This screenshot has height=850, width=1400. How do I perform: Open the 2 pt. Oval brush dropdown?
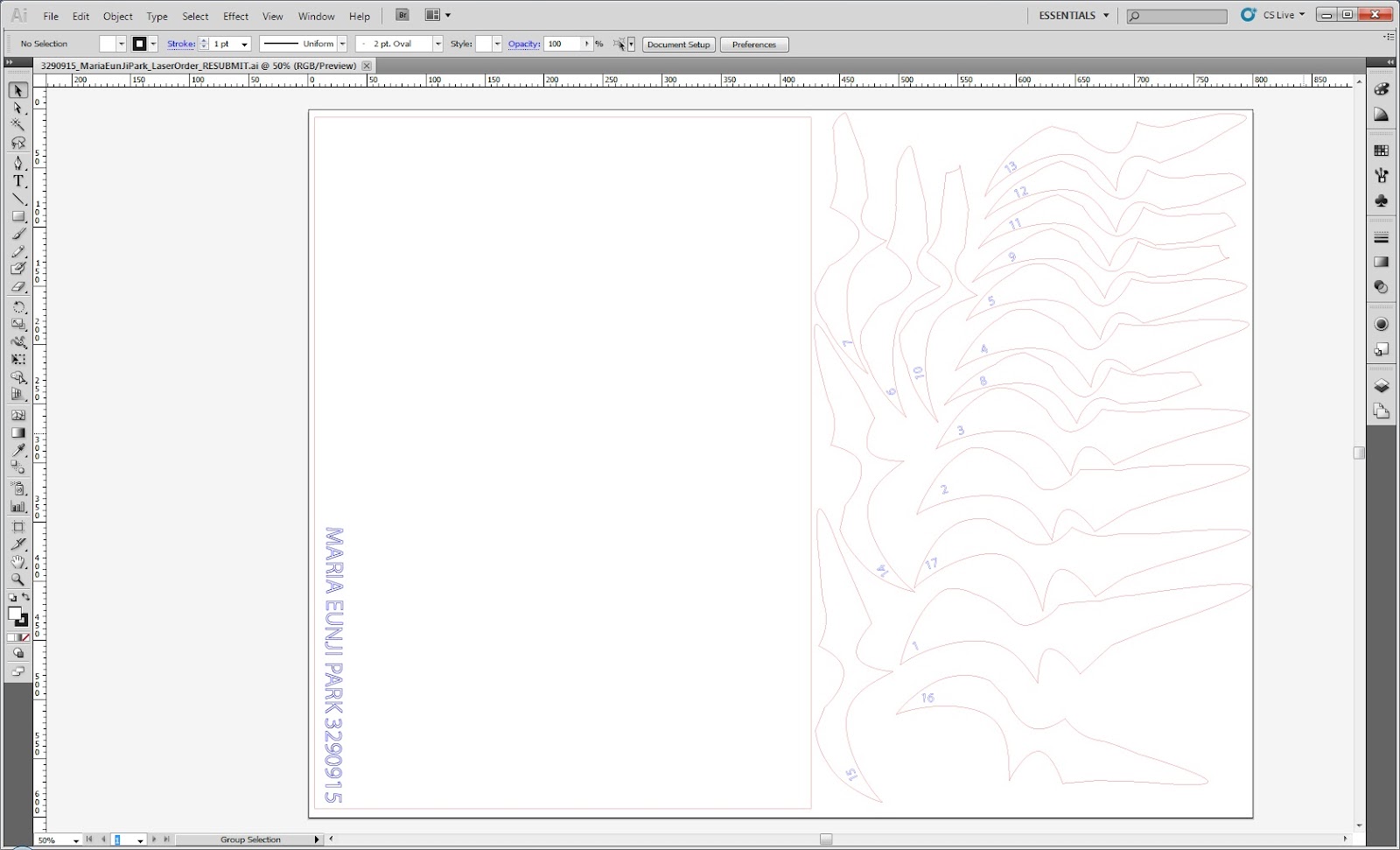[x=437, y=44]
